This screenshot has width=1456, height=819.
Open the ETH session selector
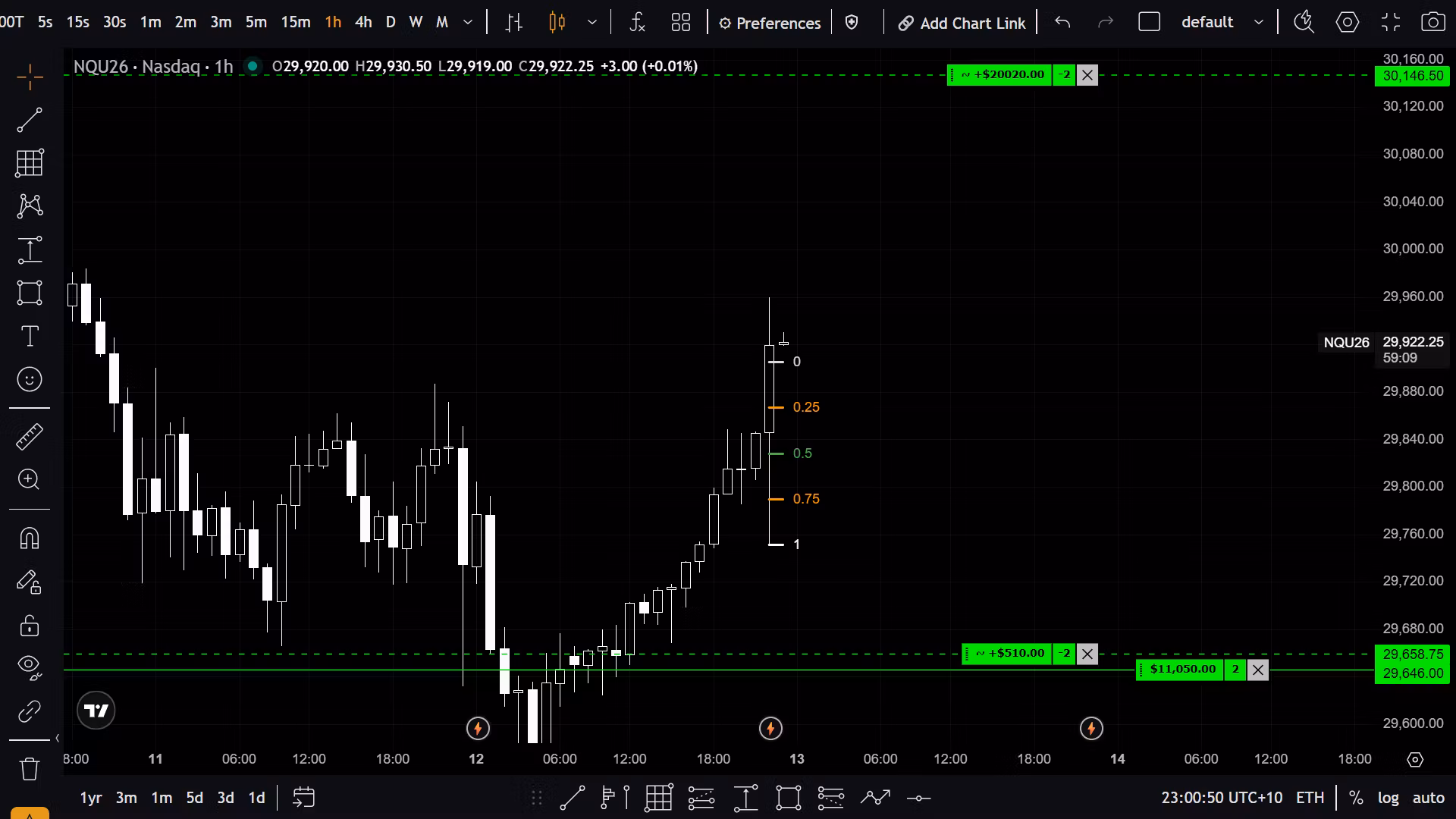(x=1310, y=798)
